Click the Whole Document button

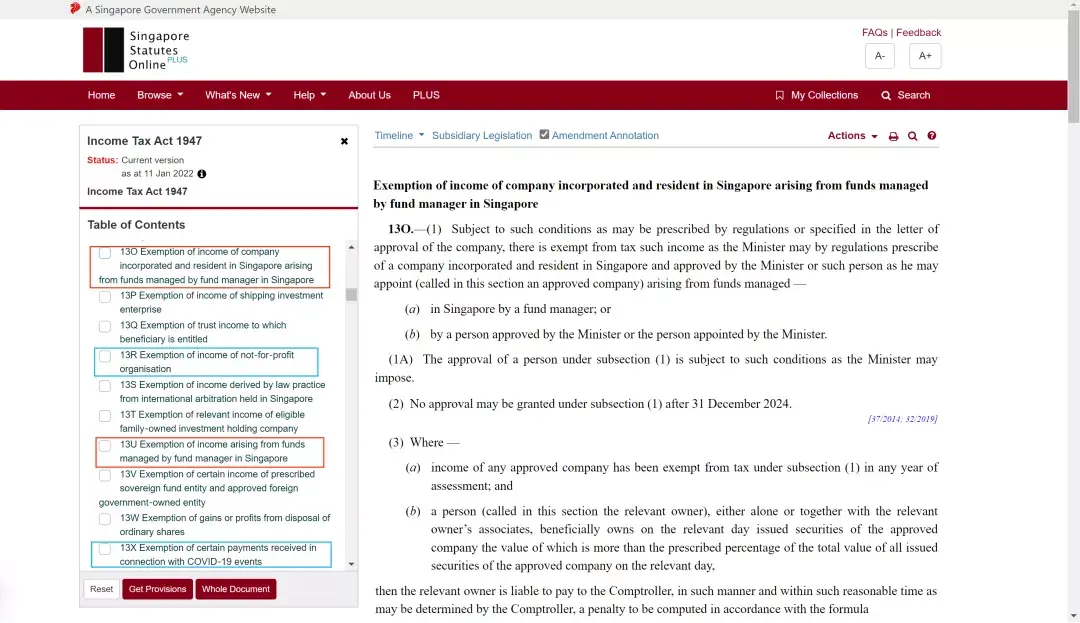pos(236,589)
